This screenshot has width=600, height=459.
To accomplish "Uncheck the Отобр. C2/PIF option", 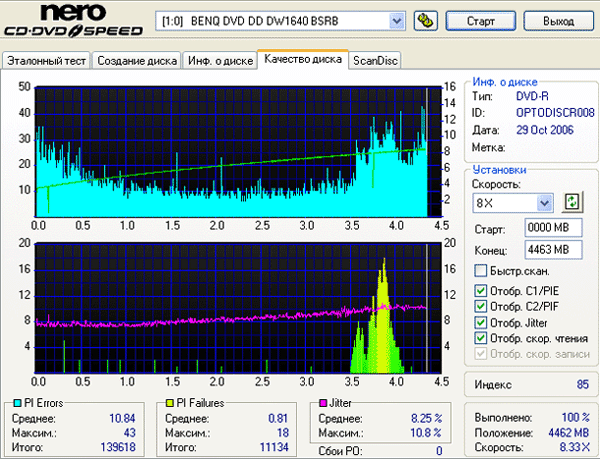I will point(481,307).
